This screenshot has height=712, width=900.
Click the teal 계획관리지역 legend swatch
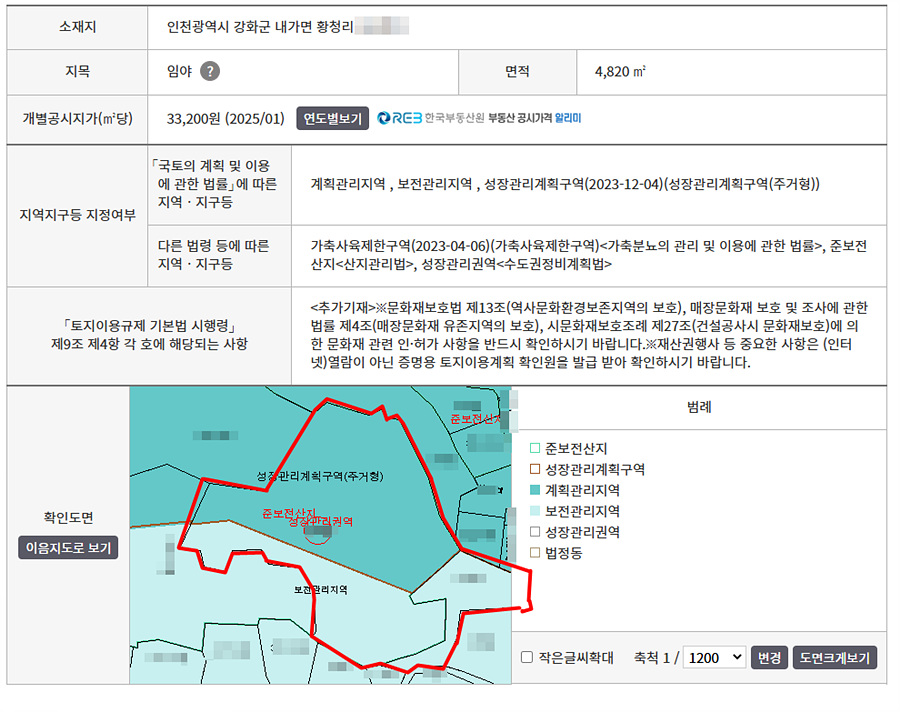[535, 490]
